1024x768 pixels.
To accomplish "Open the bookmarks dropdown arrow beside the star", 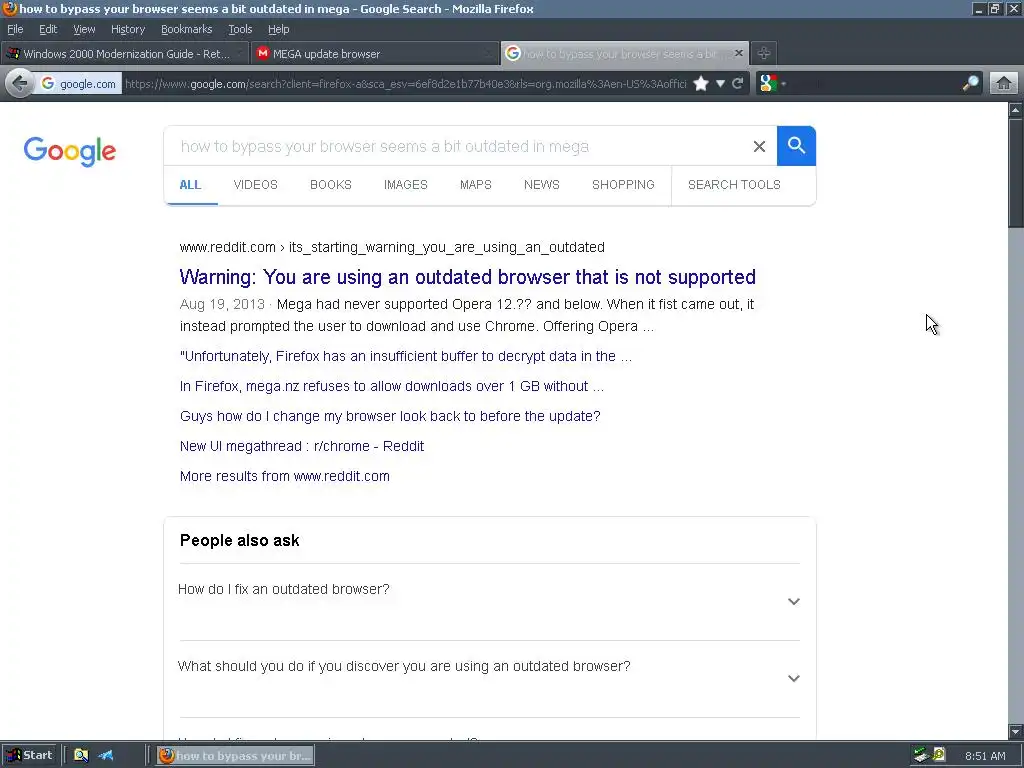I will [x=720, y=84].
